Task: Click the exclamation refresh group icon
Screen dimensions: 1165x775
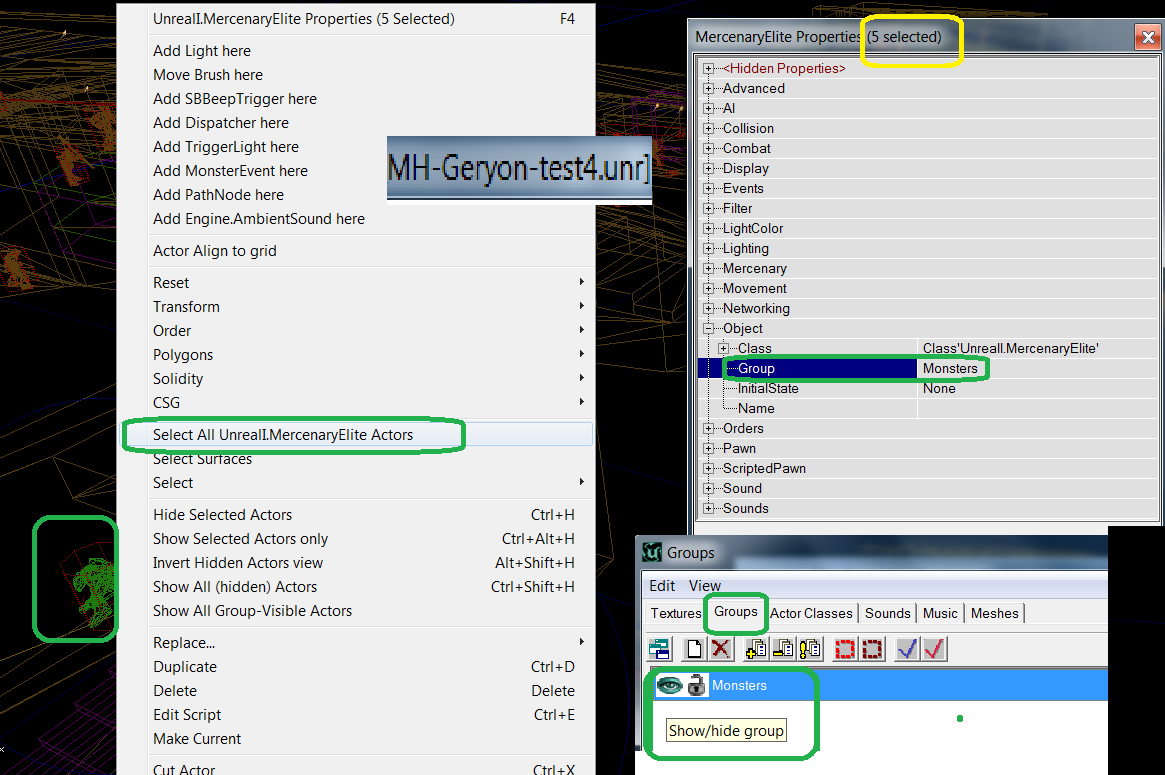Action: pos(810,649)
